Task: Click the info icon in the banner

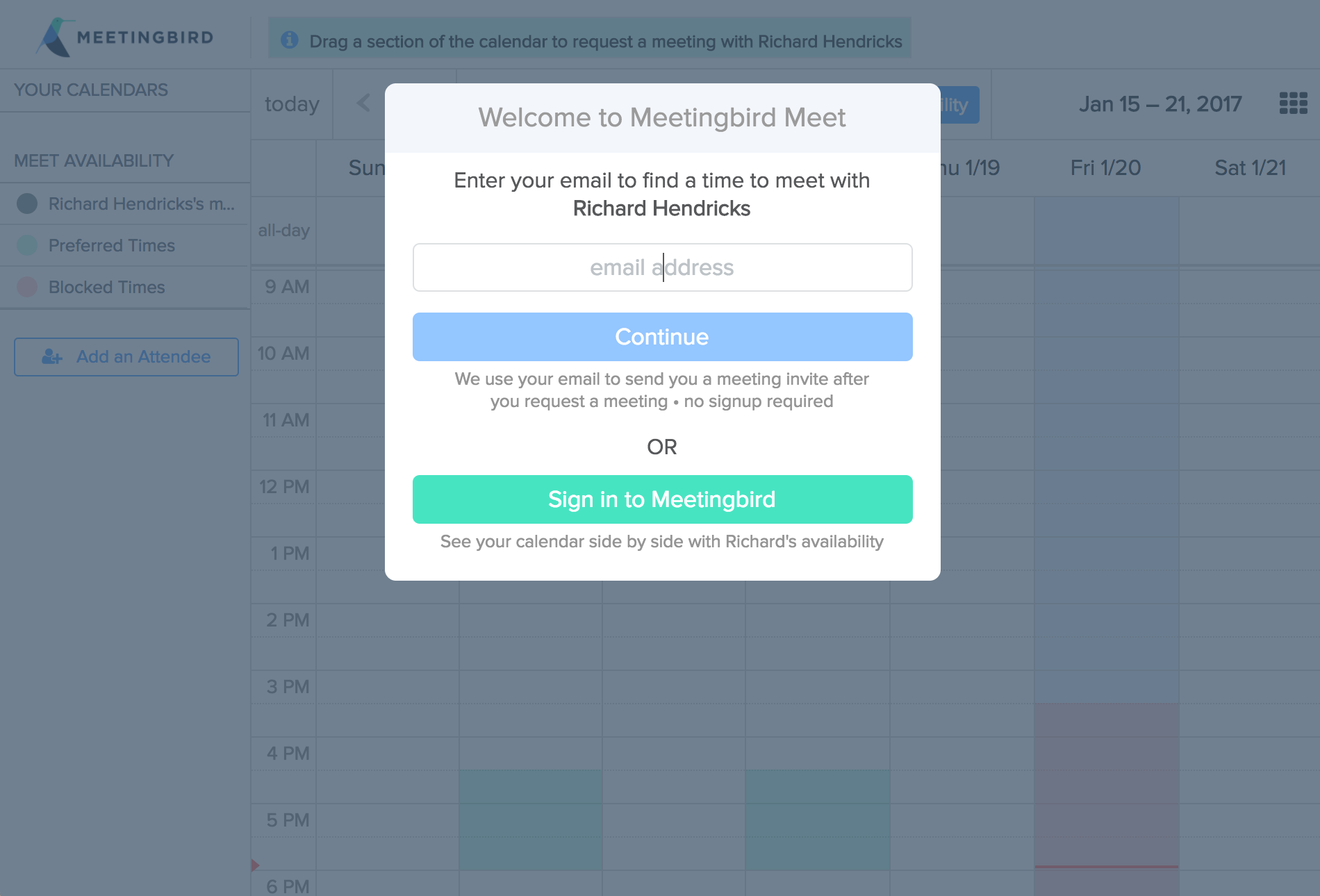Action: [x=289, y=40]
